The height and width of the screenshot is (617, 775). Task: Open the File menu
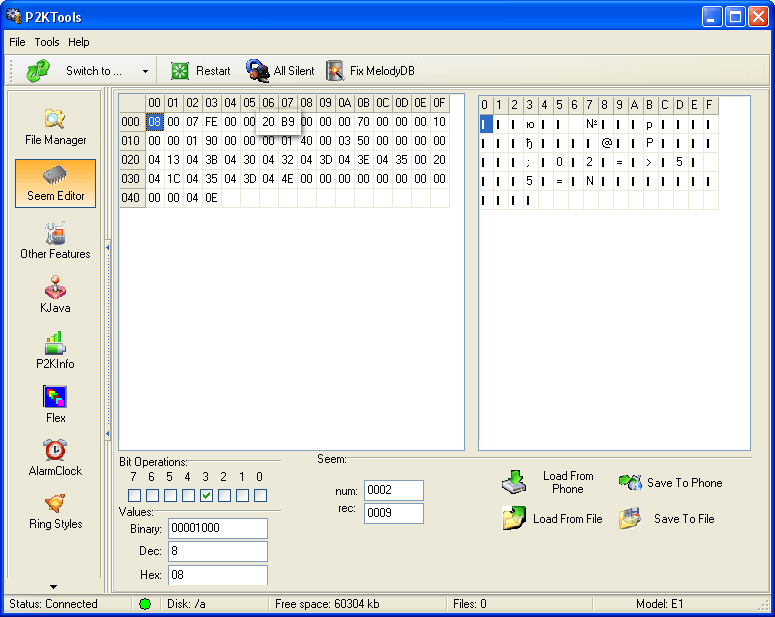(x=17, y=42)
